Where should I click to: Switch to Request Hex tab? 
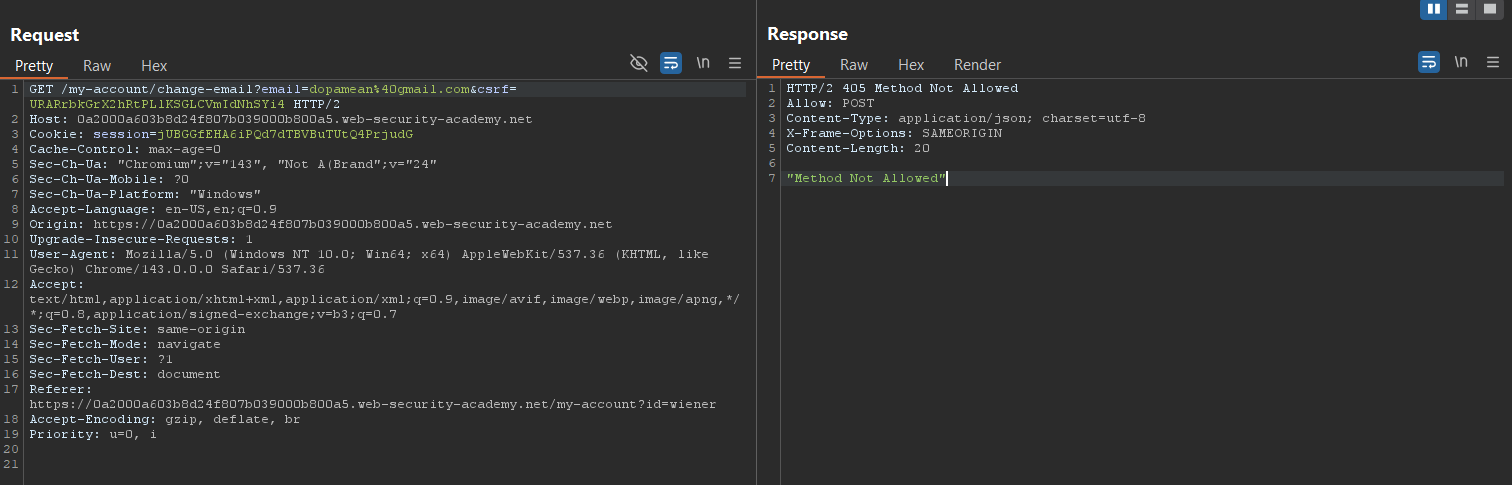tap(154, 65)
